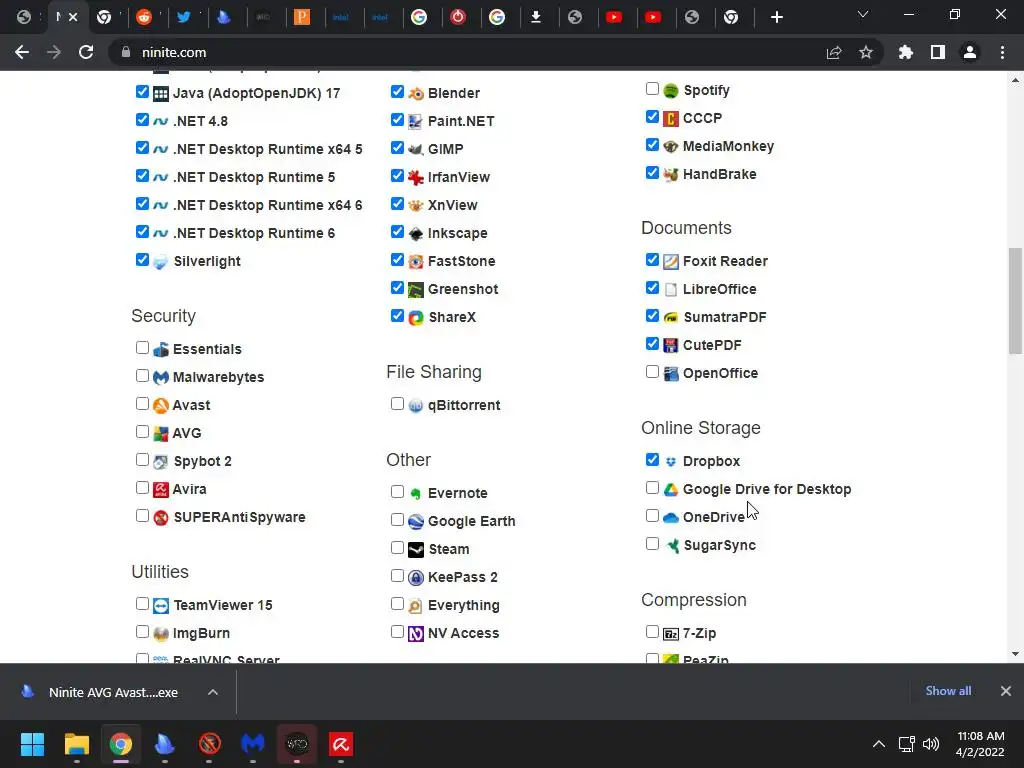Image resolution: width=1024 pixels, height=768 pixels.
Task: Click the GIMP icon
Action: pos(416,150)
